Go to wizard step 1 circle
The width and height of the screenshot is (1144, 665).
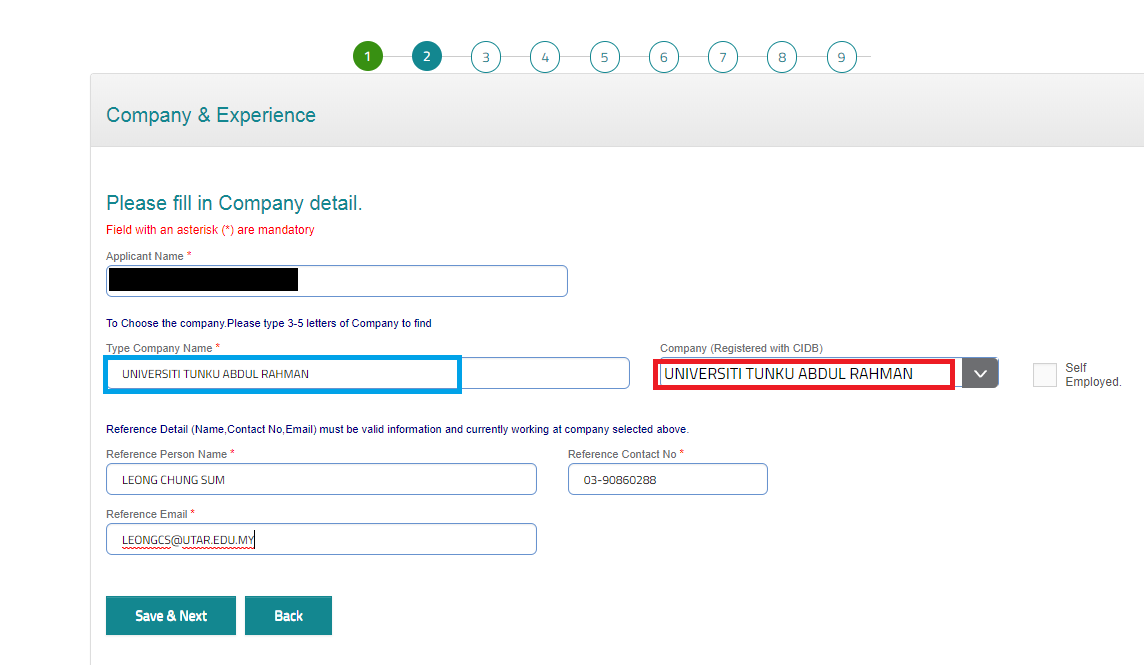[x=368, y=56]
